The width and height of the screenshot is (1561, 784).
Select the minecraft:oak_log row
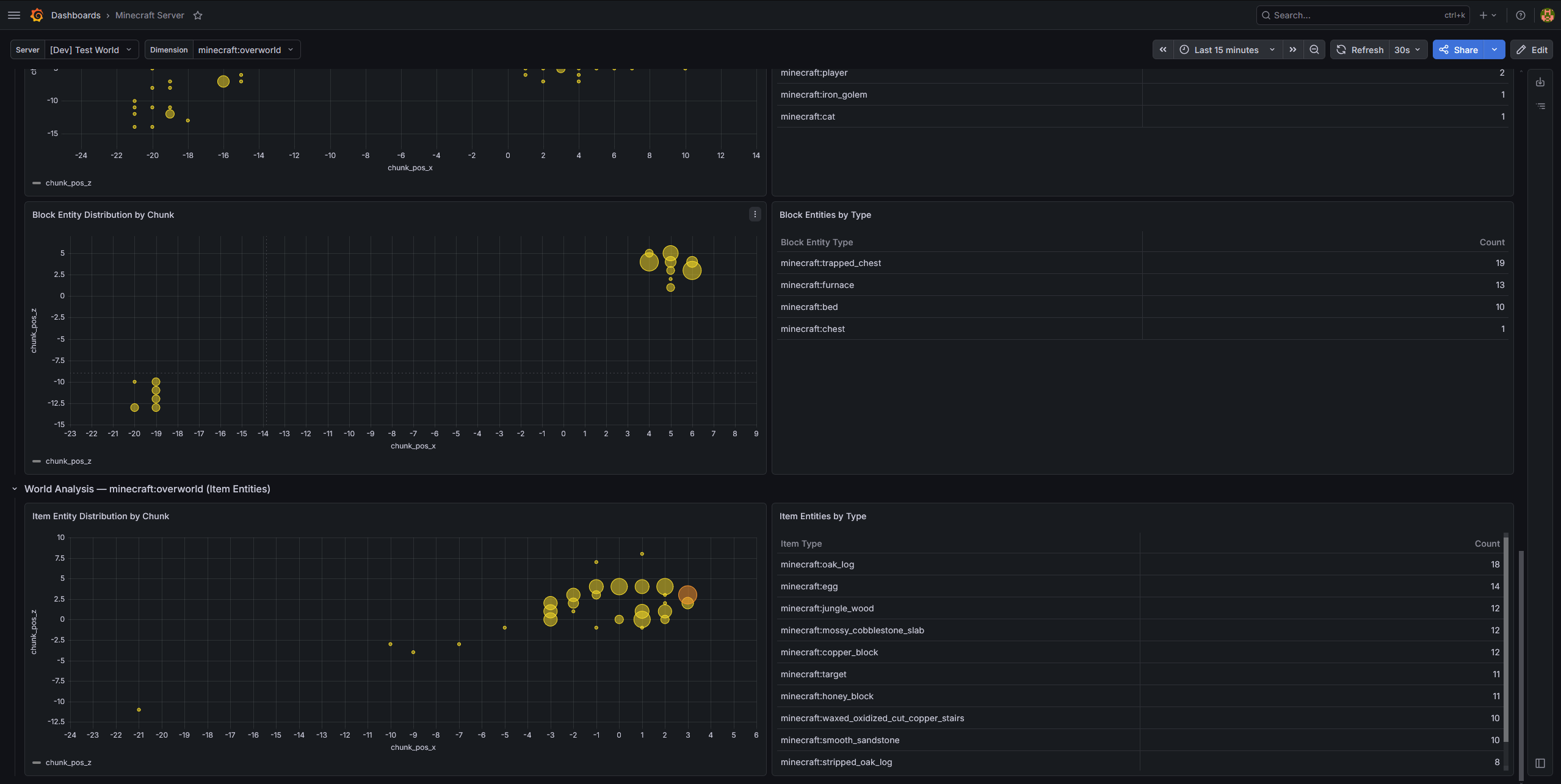pyautogui.click(x=1139, y=564)
